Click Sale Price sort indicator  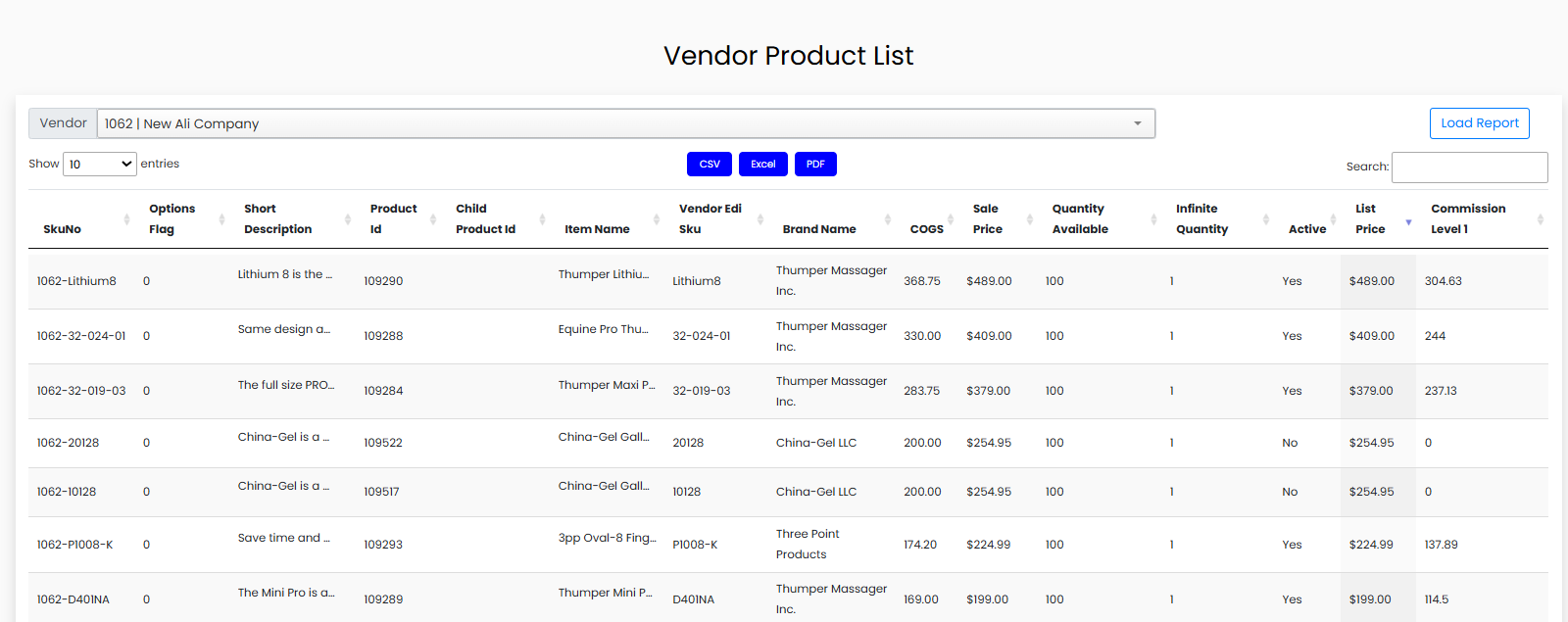(x=1029, y=219)
